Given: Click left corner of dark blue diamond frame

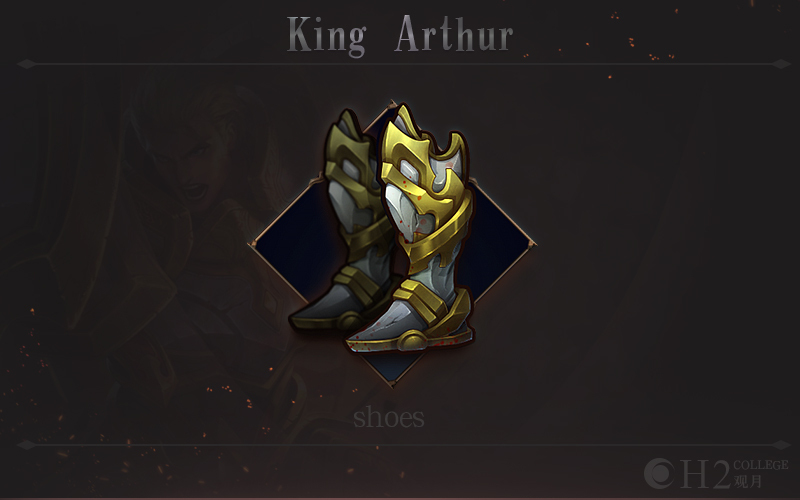Looking at the screenshot, I should point(253,244).
